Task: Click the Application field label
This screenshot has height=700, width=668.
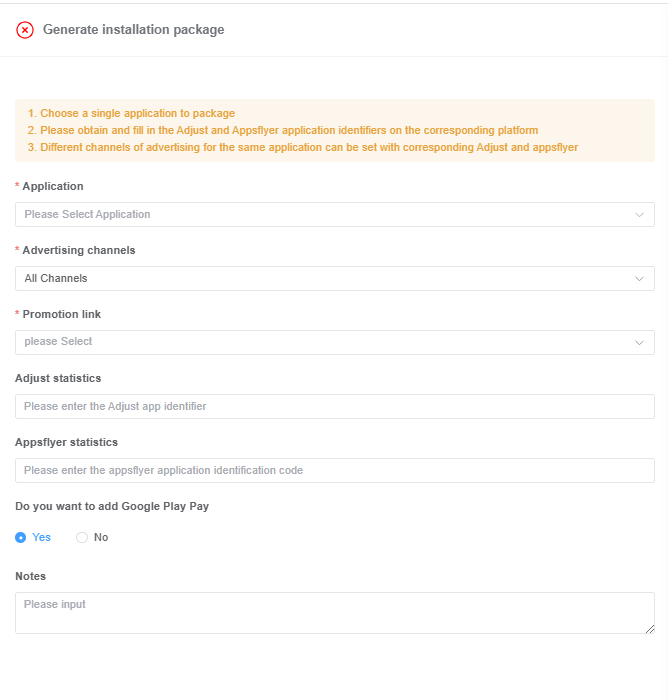Action: tap(53, 186)
